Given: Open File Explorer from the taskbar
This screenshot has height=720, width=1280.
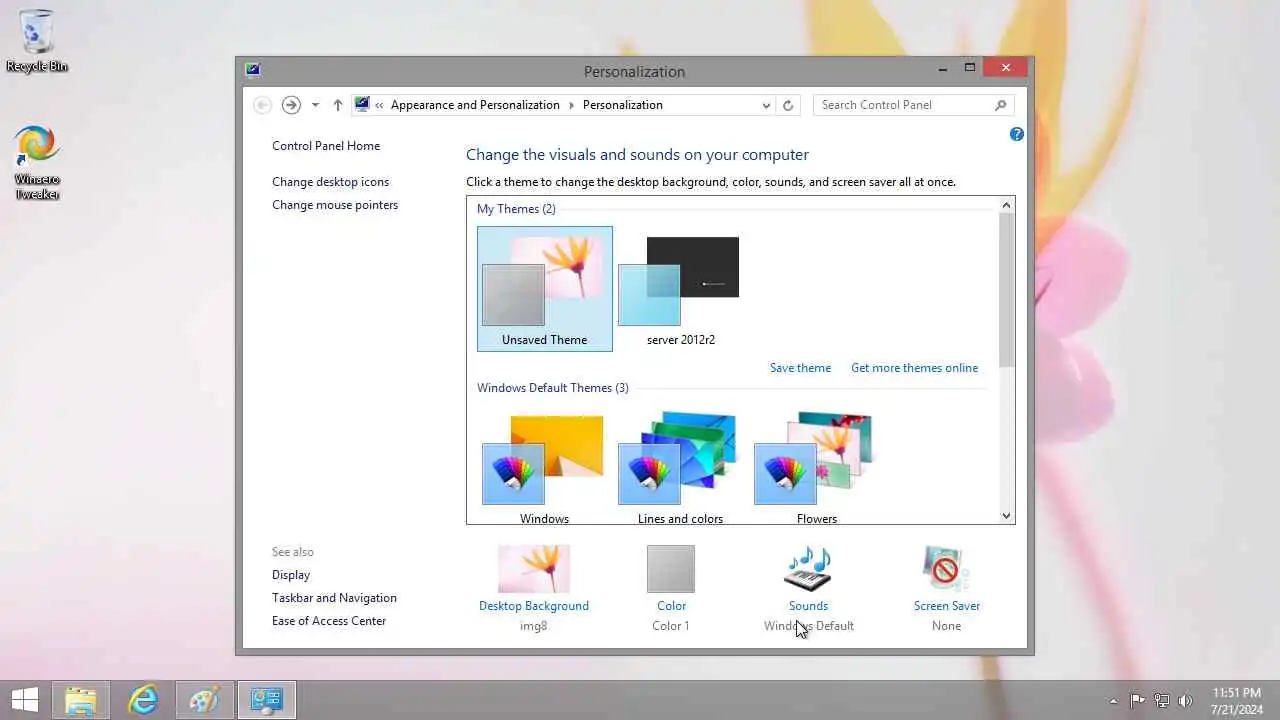Looking at the screenshot, I should [80, 700].
